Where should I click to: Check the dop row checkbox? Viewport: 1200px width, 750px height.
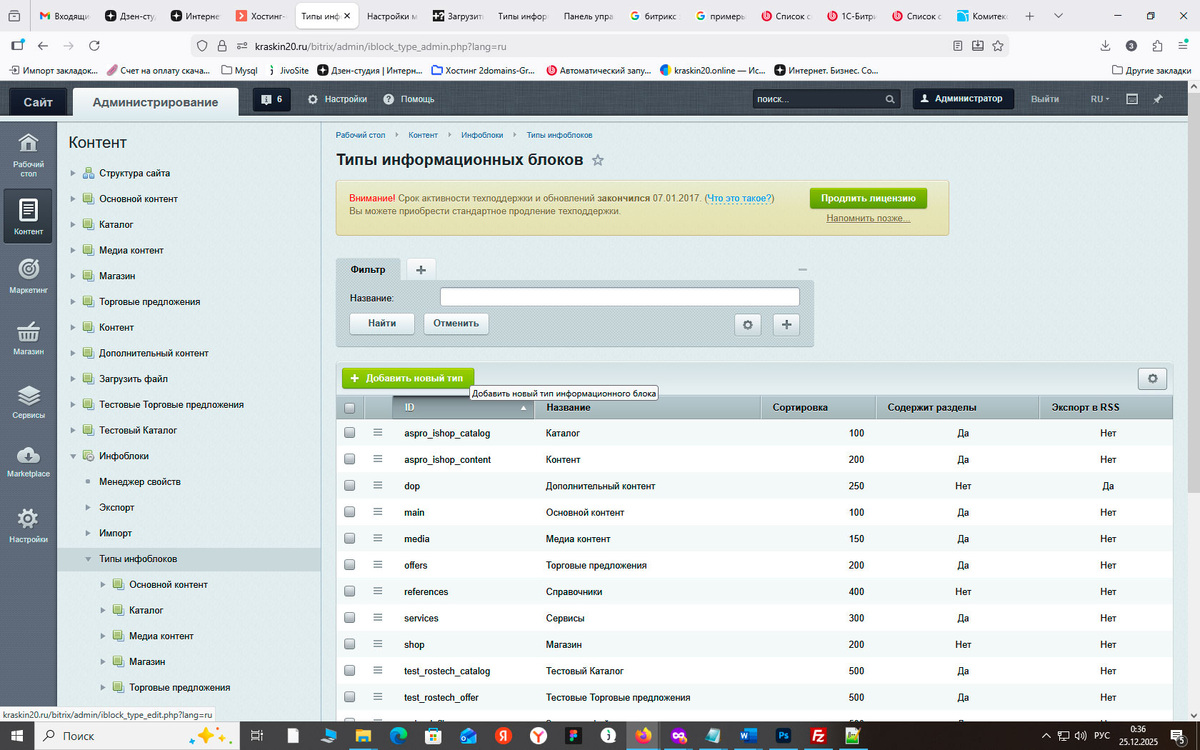tap(350, 485)
